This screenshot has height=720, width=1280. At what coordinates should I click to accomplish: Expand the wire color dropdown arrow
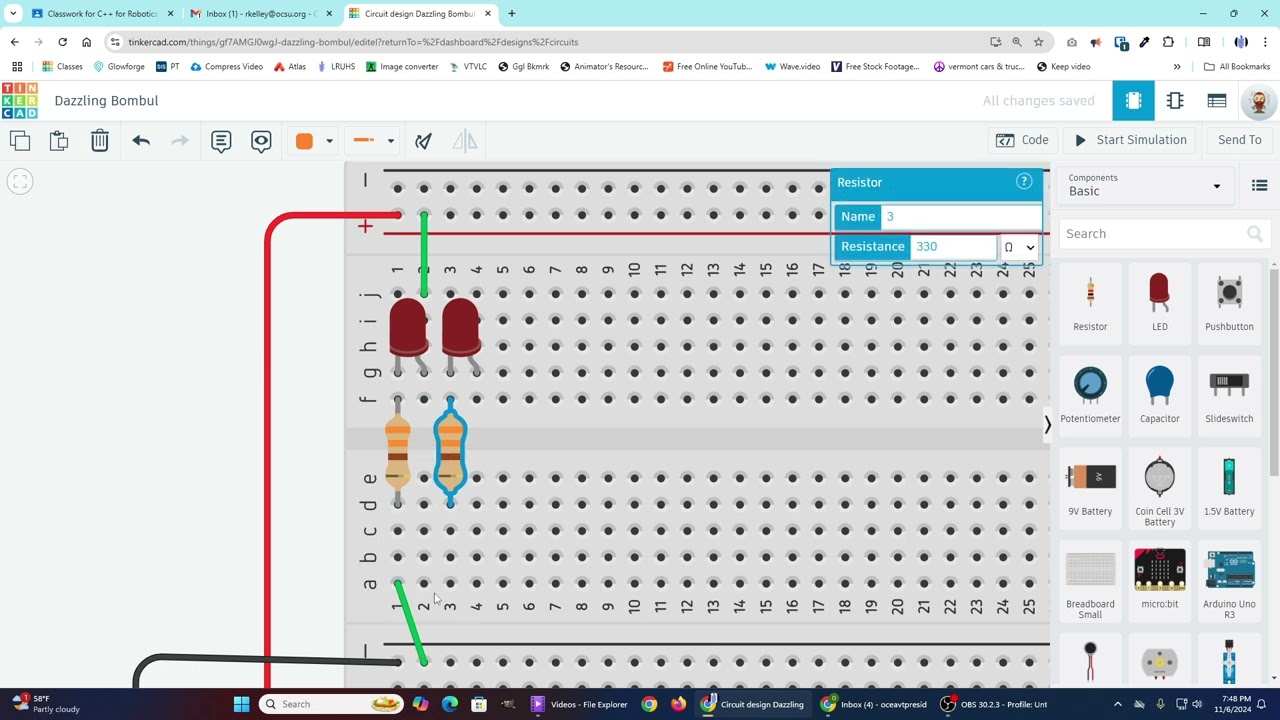[x=329, y=141]
